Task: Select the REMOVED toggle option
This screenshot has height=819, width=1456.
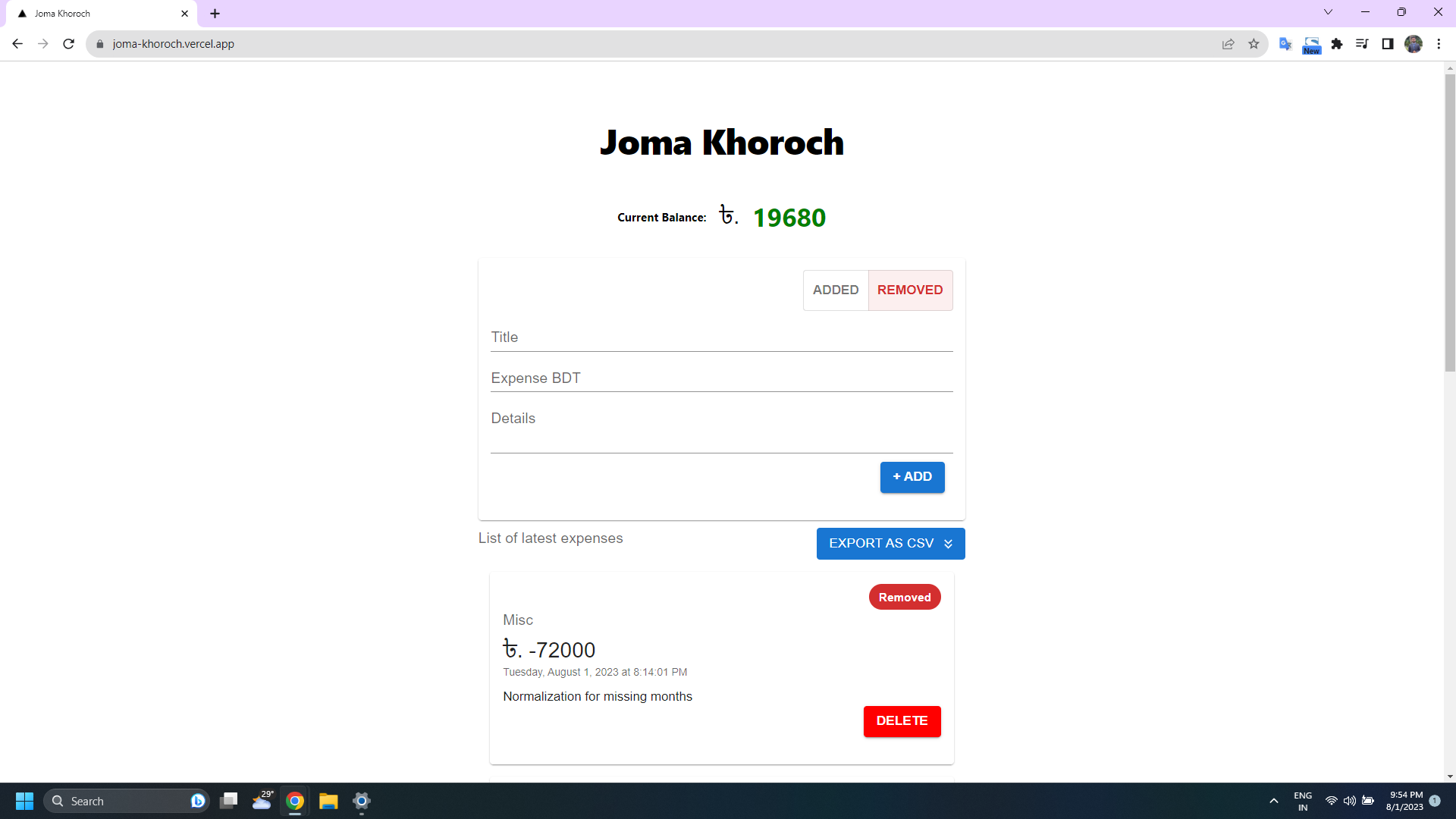Action: (909, 290)
